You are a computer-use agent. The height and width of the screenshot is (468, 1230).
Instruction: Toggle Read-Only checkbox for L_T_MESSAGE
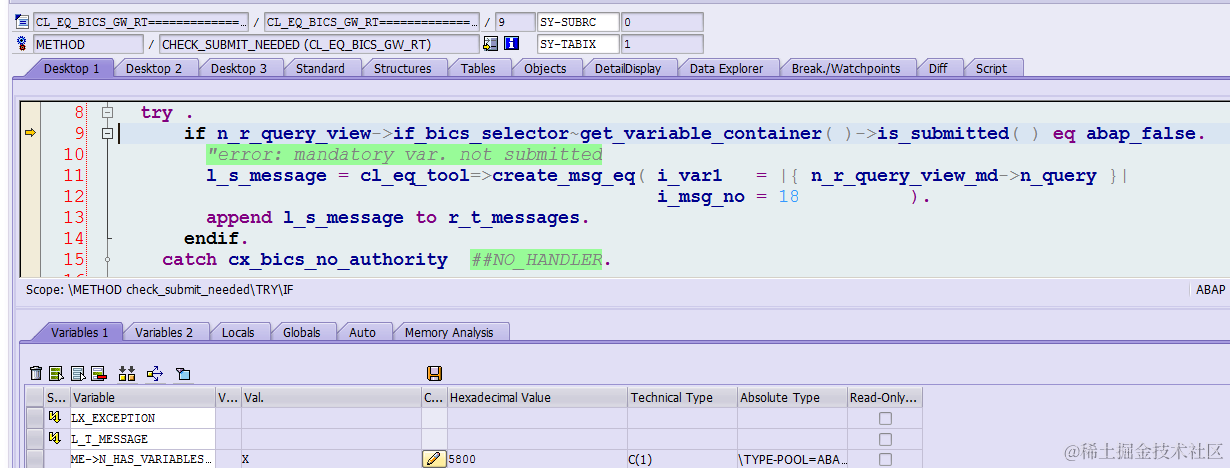click(885, 439)
